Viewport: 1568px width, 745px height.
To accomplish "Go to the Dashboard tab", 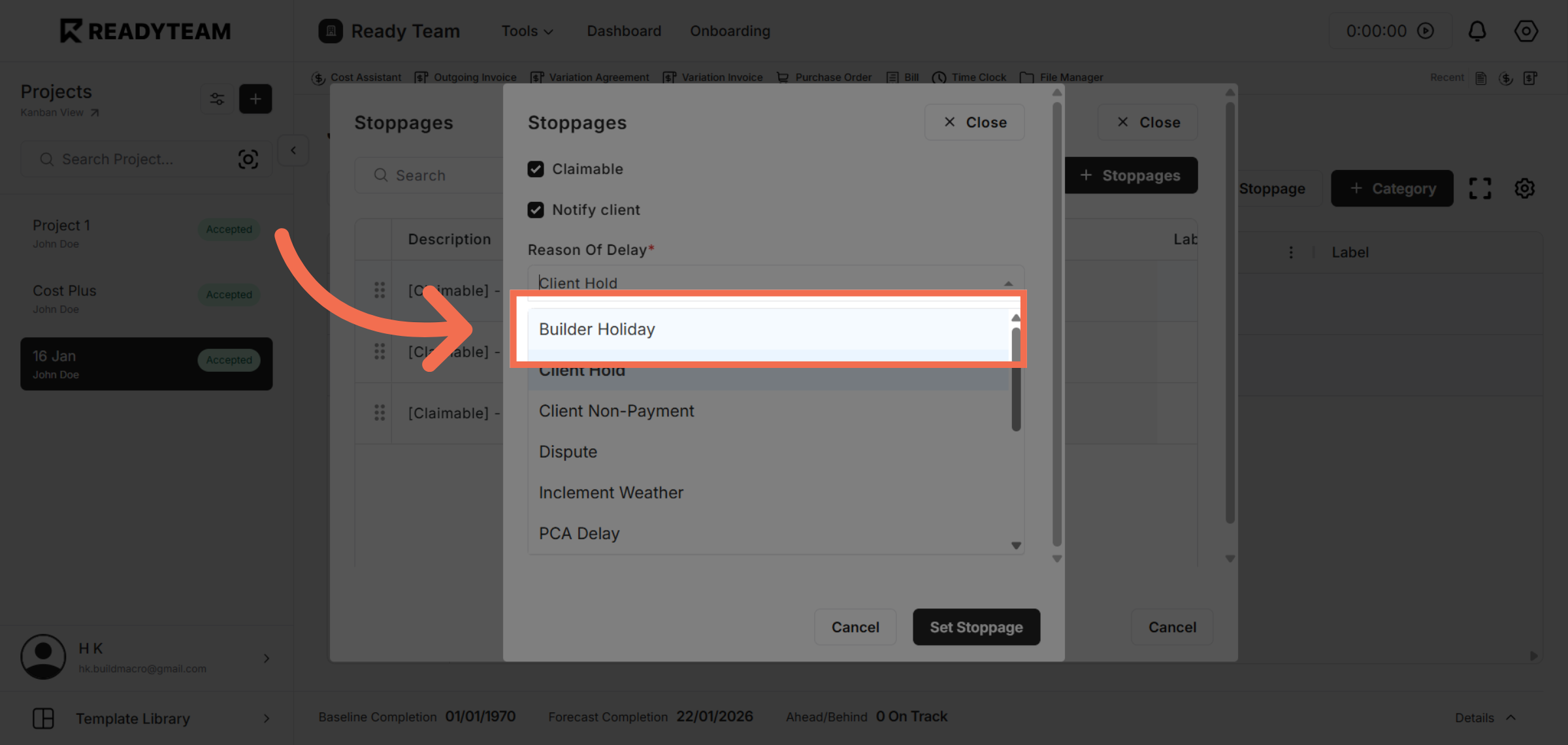I will click(623, 31).
